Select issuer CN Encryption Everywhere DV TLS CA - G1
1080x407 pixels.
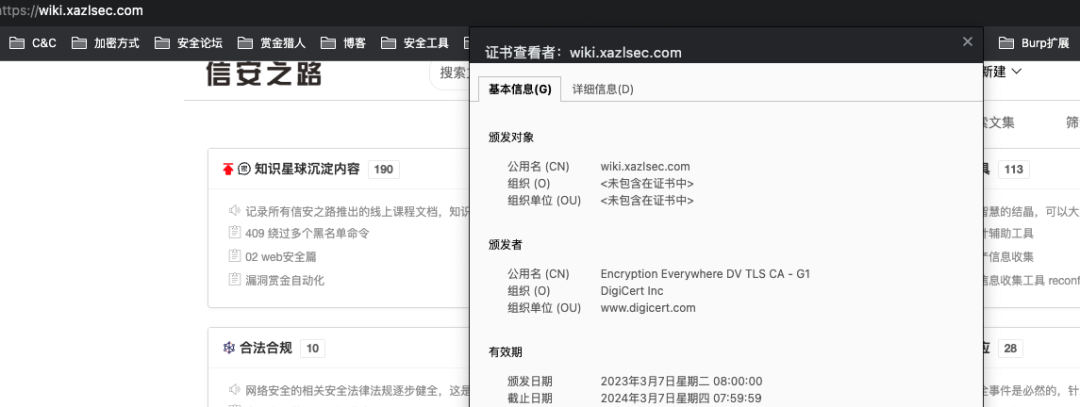click(705, 274)
